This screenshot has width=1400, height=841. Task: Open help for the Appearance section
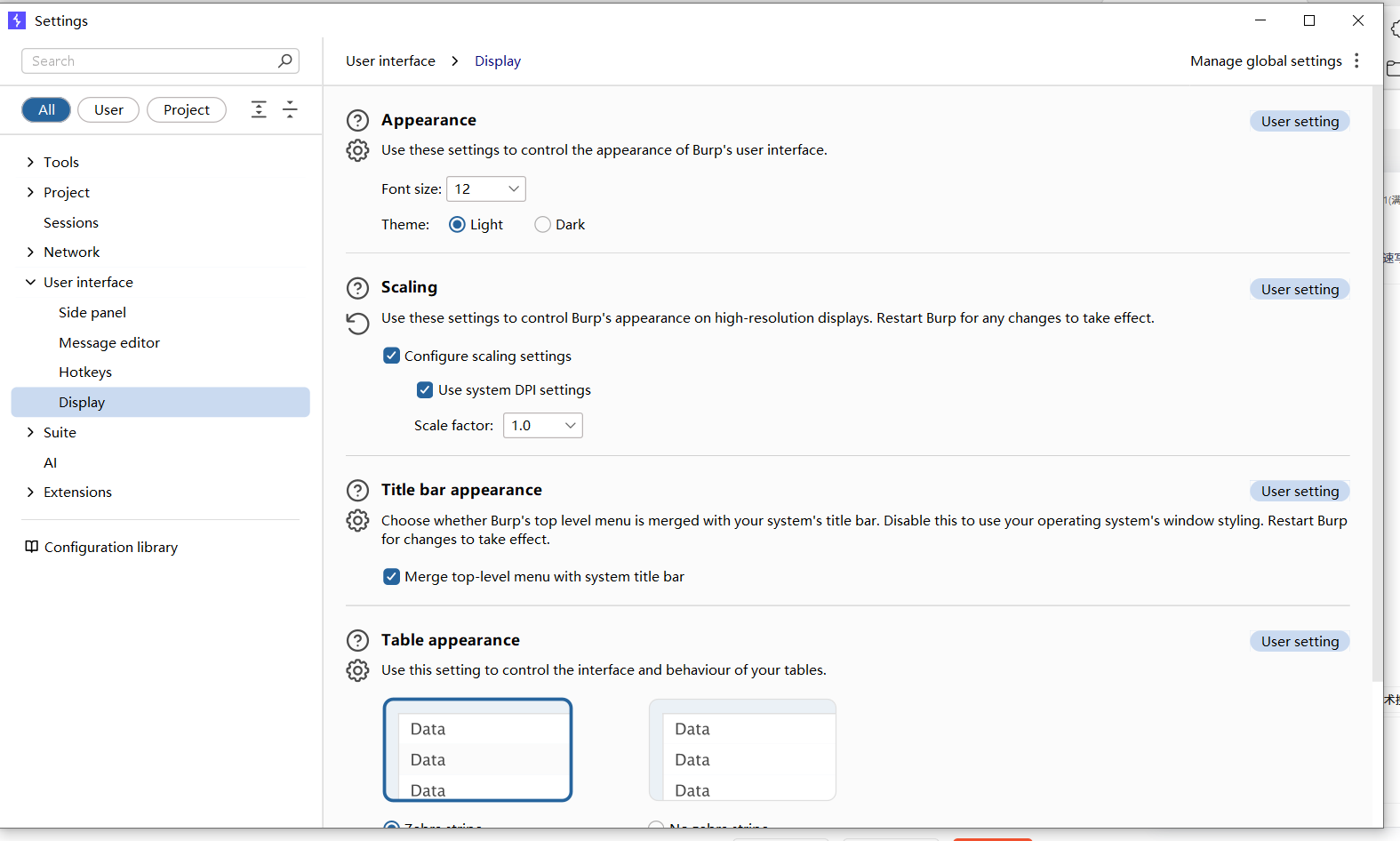(x=357, y=120)
